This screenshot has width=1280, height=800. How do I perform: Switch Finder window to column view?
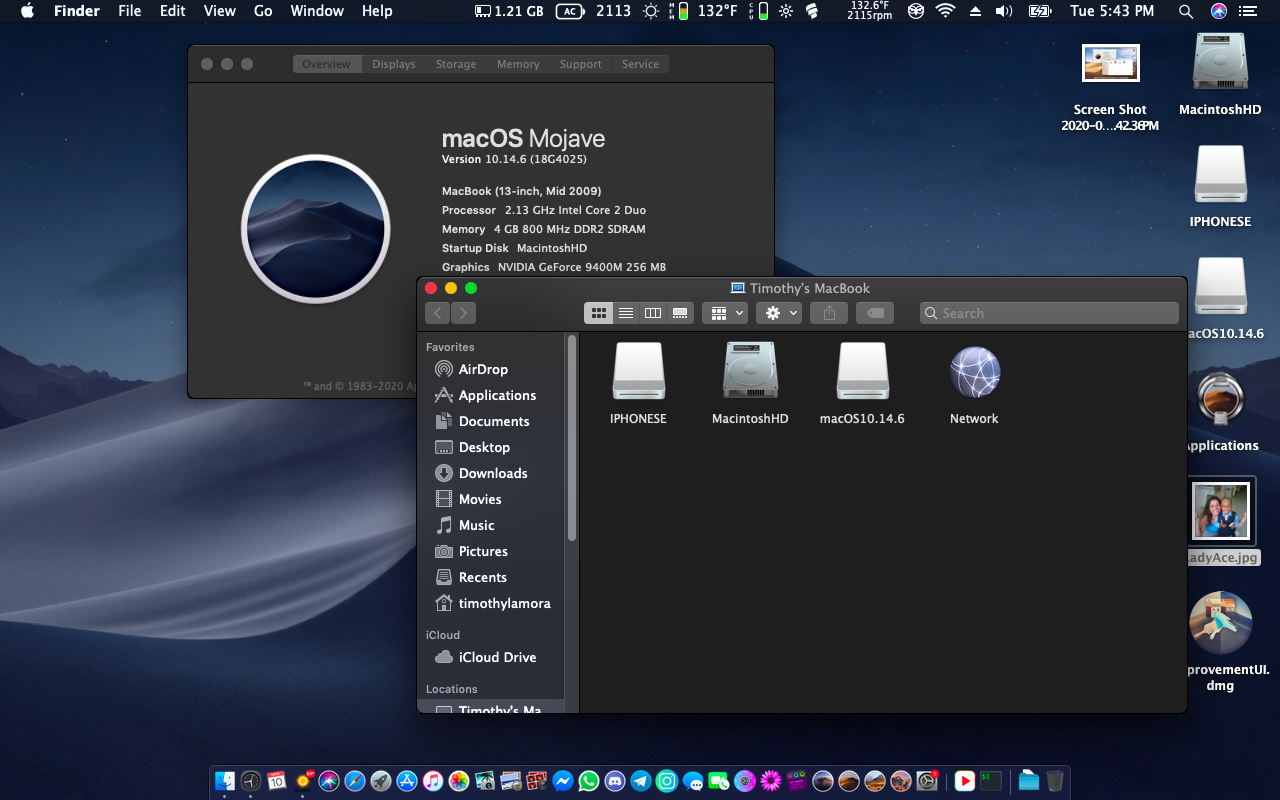click(653, 313)
